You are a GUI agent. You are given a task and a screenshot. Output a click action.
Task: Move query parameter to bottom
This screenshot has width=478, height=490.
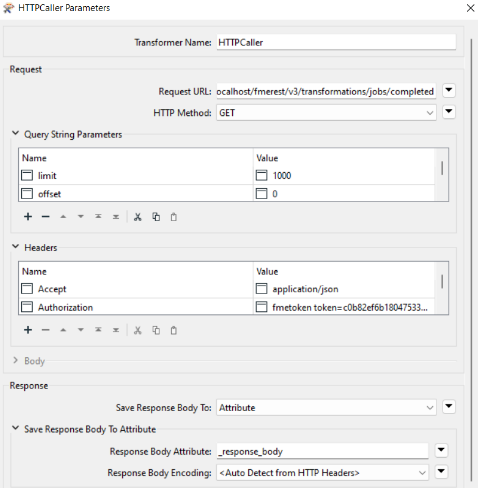(x=116, y=217)
